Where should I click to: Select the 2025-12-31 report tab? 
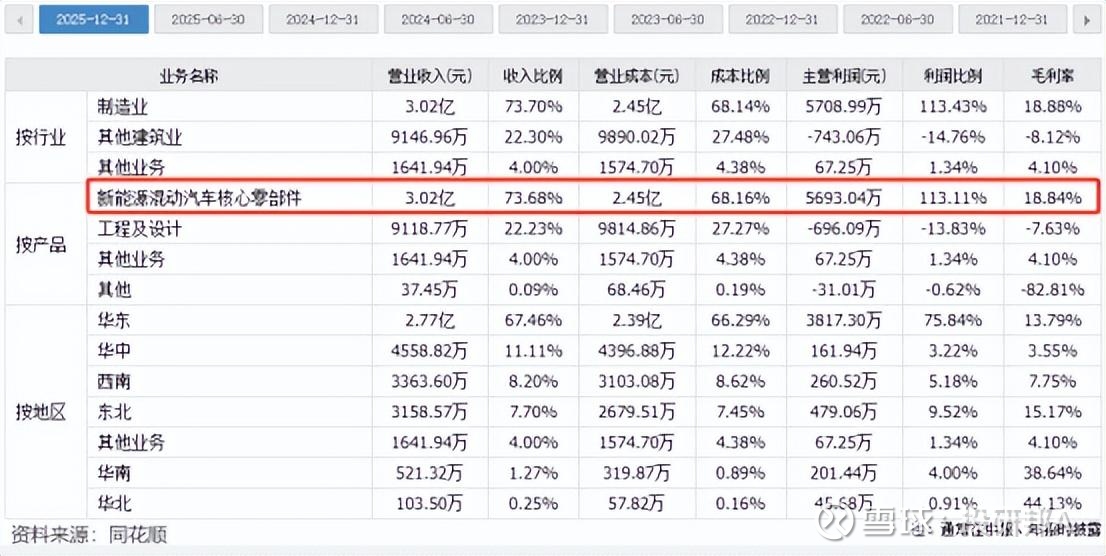94,19
